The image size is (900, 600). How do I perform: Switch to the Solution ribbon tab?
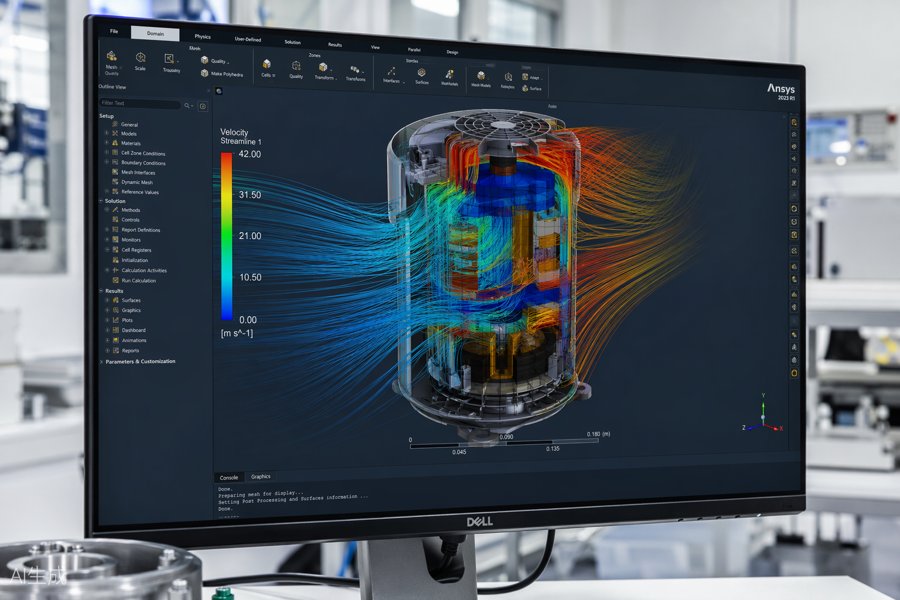coord(293,42)
